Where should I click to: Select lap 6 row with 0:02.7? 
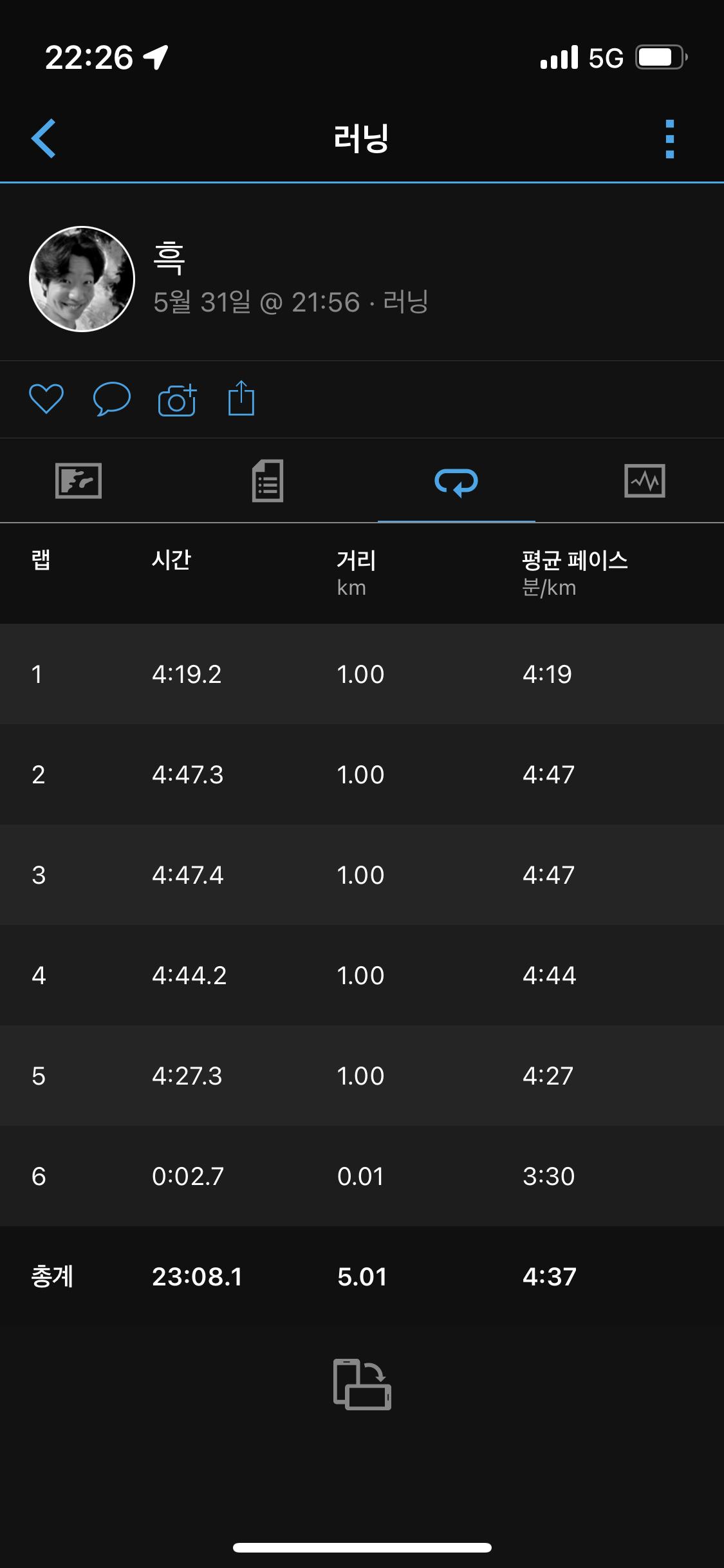pos(362,1176)
